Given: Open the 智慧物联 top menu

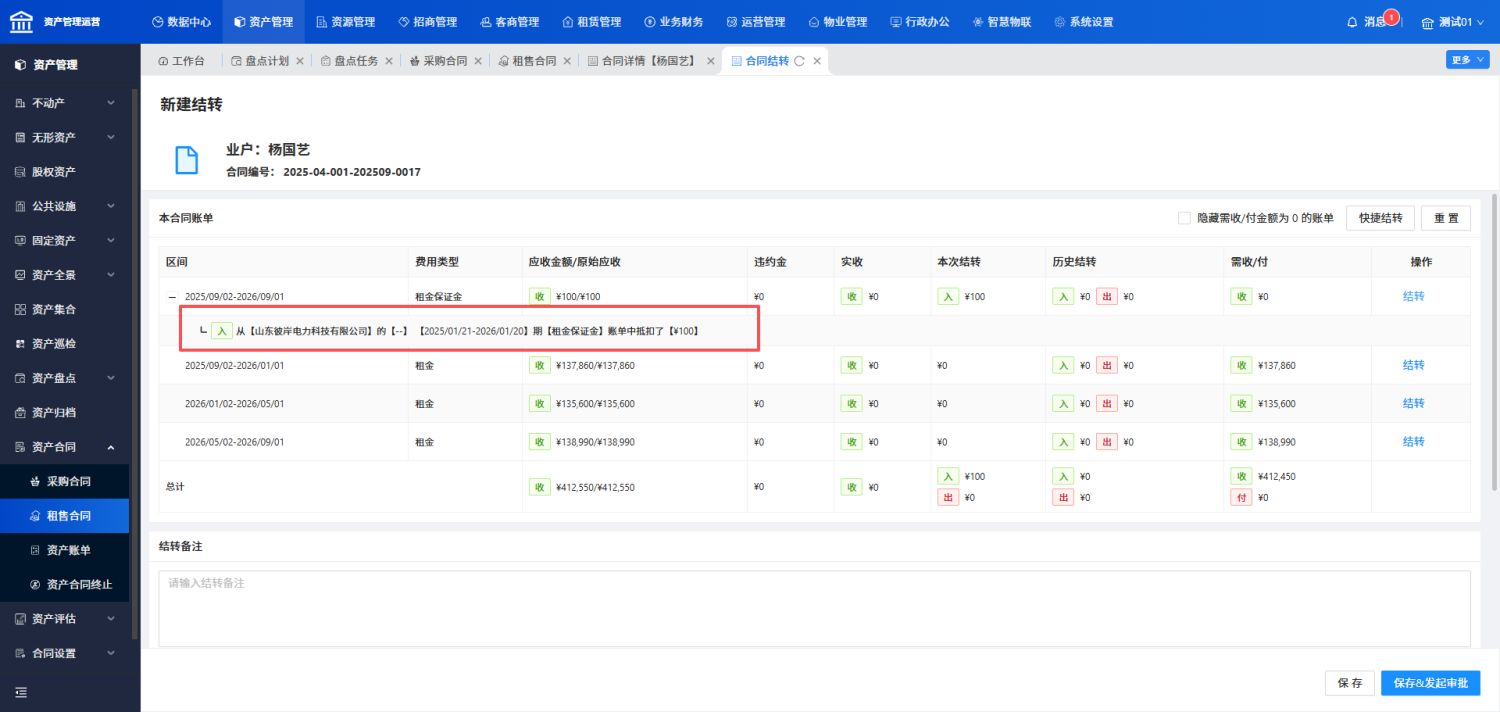Looking at the screenshot, I should 1001,22.
